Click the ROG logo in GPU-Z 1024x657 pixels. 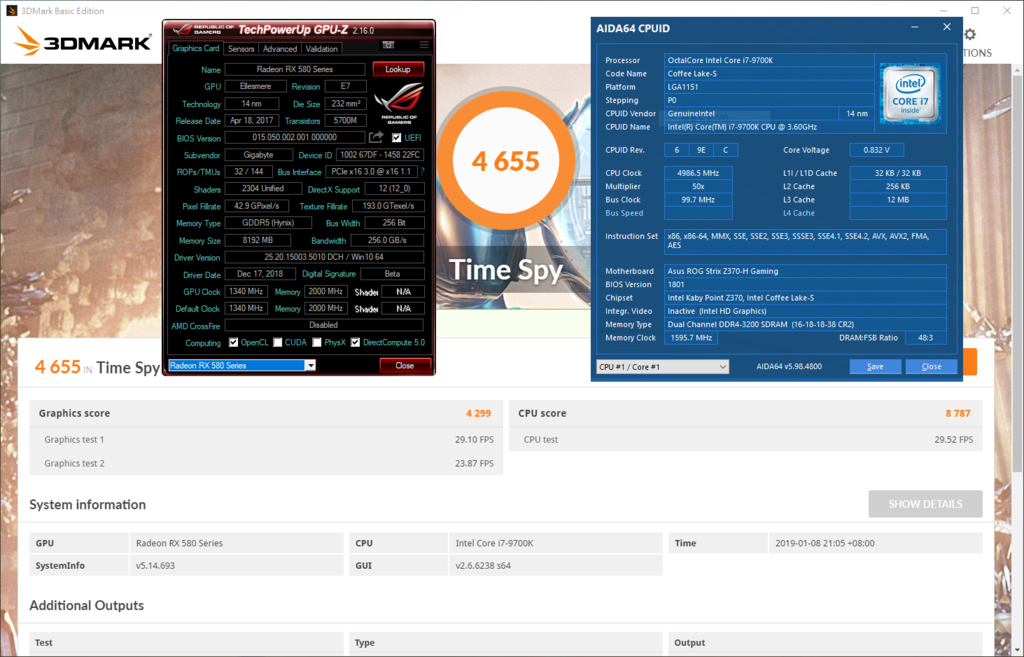click(398, 103)
